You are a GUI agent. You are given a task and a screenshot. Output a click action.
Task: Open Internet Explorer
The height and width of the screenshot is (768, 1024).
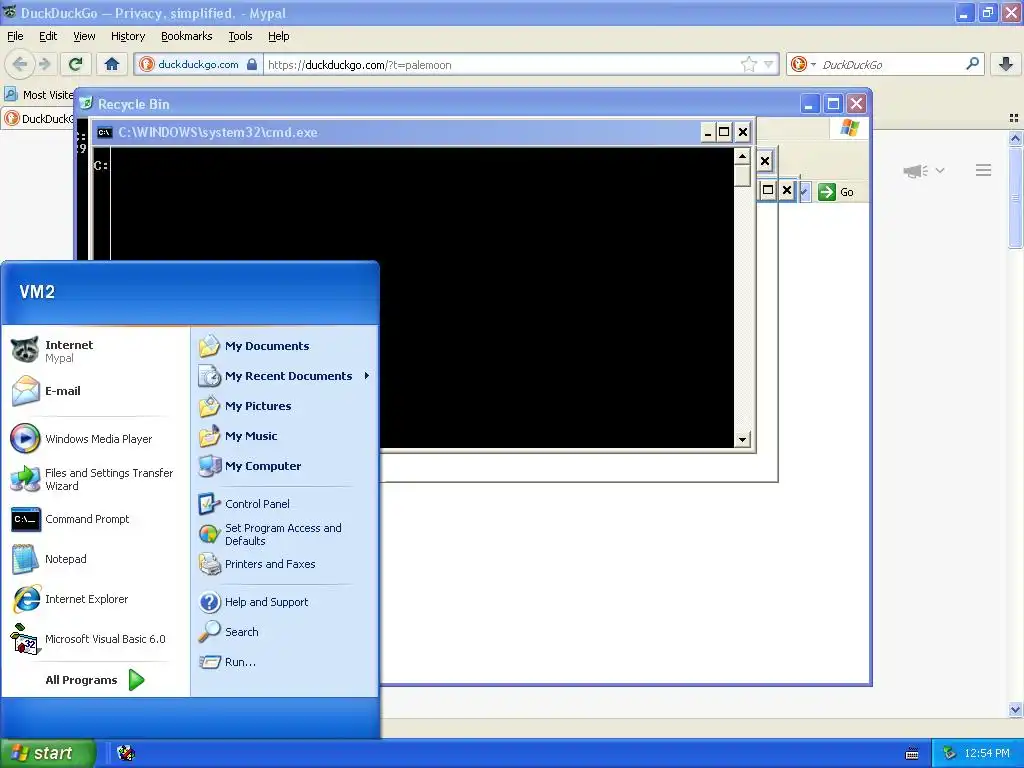[95, 599]
